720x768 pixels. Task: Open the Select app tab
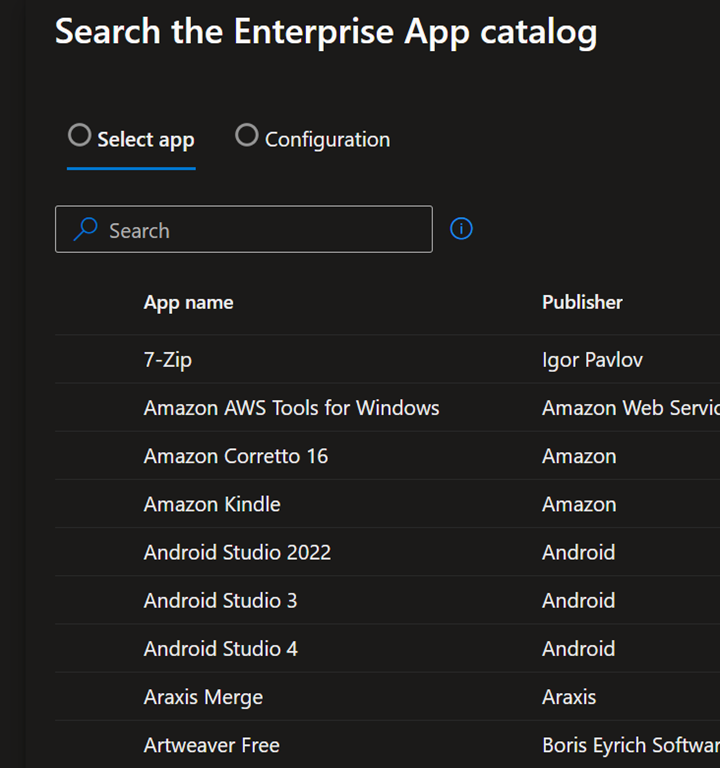[145, 140]
